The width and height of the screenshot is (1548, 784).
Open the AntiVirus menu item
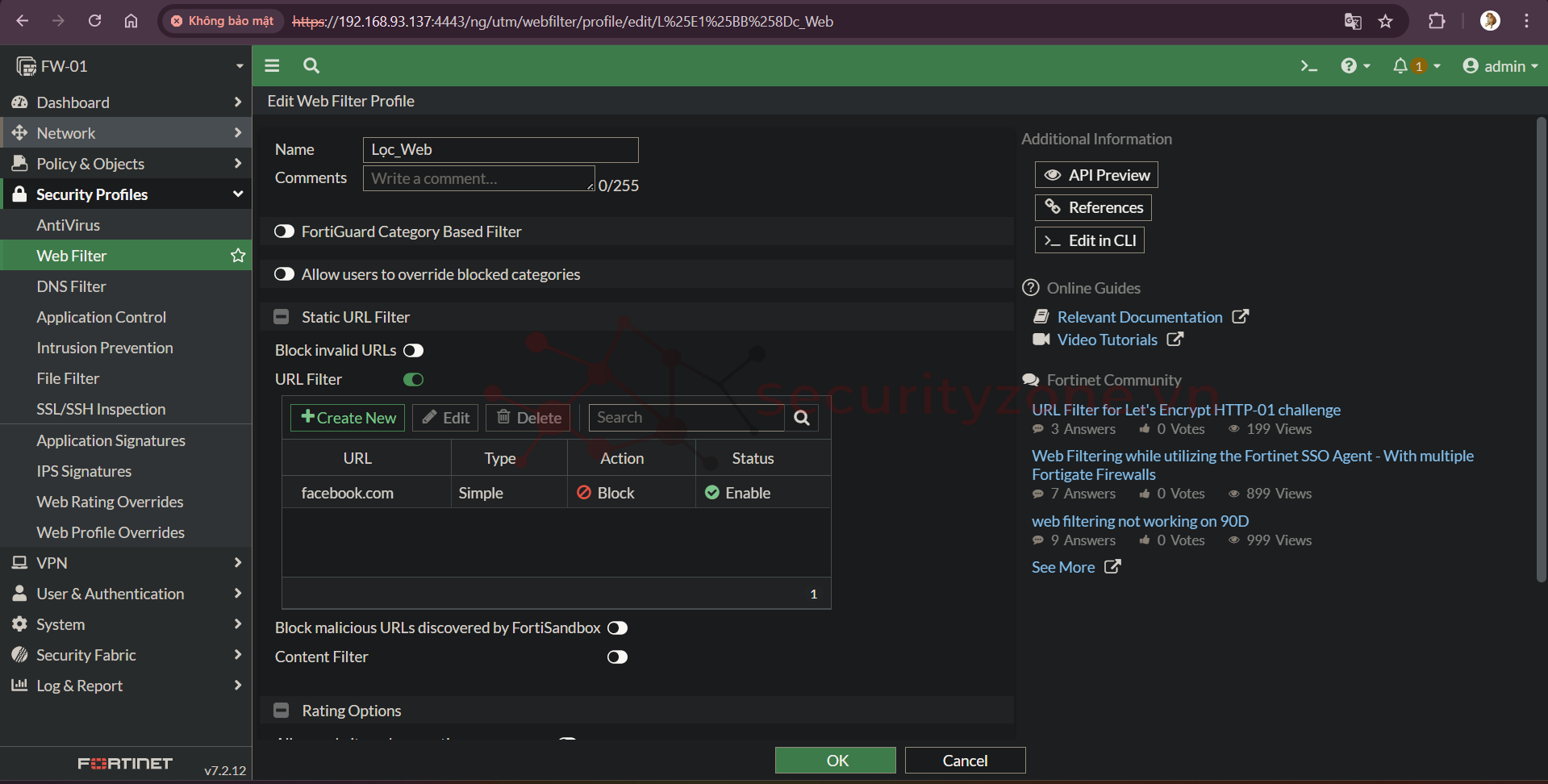click(69, 225)
